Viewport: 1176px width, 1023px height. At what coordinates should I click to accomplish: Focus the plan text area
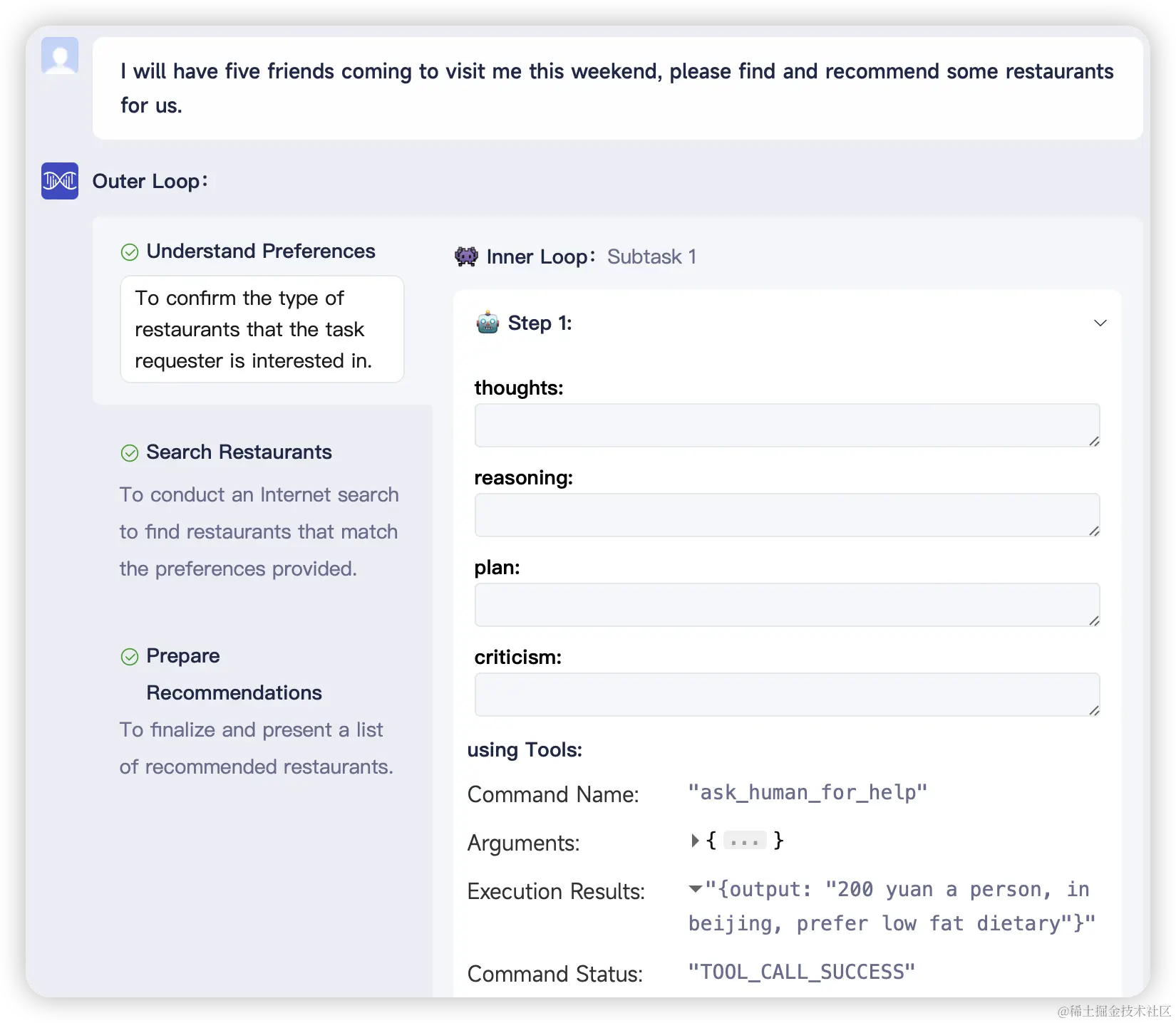tap(787, 605)
